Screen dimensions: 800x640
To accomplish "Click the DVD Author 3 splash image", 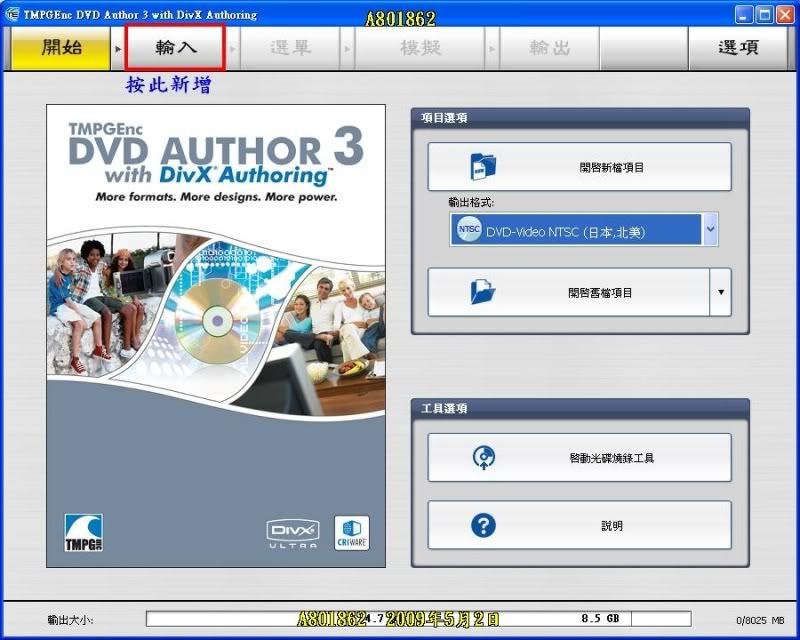I will [x=216, y=336].
